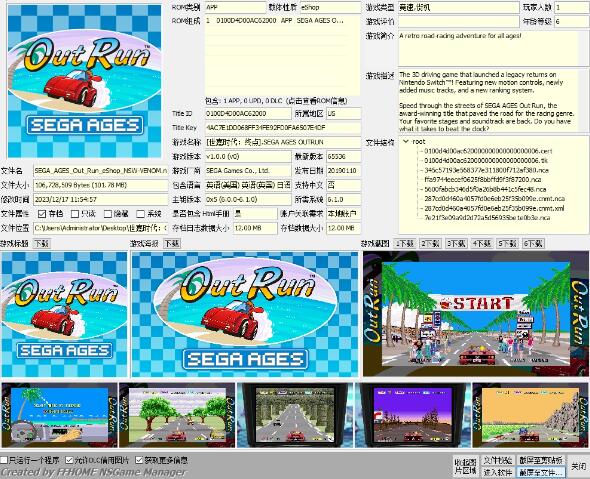Viewport: 590px width, 479px height.
Task: Click the 文件大小 field 106,728,509 Bytes
Action: tap(100, 185)
